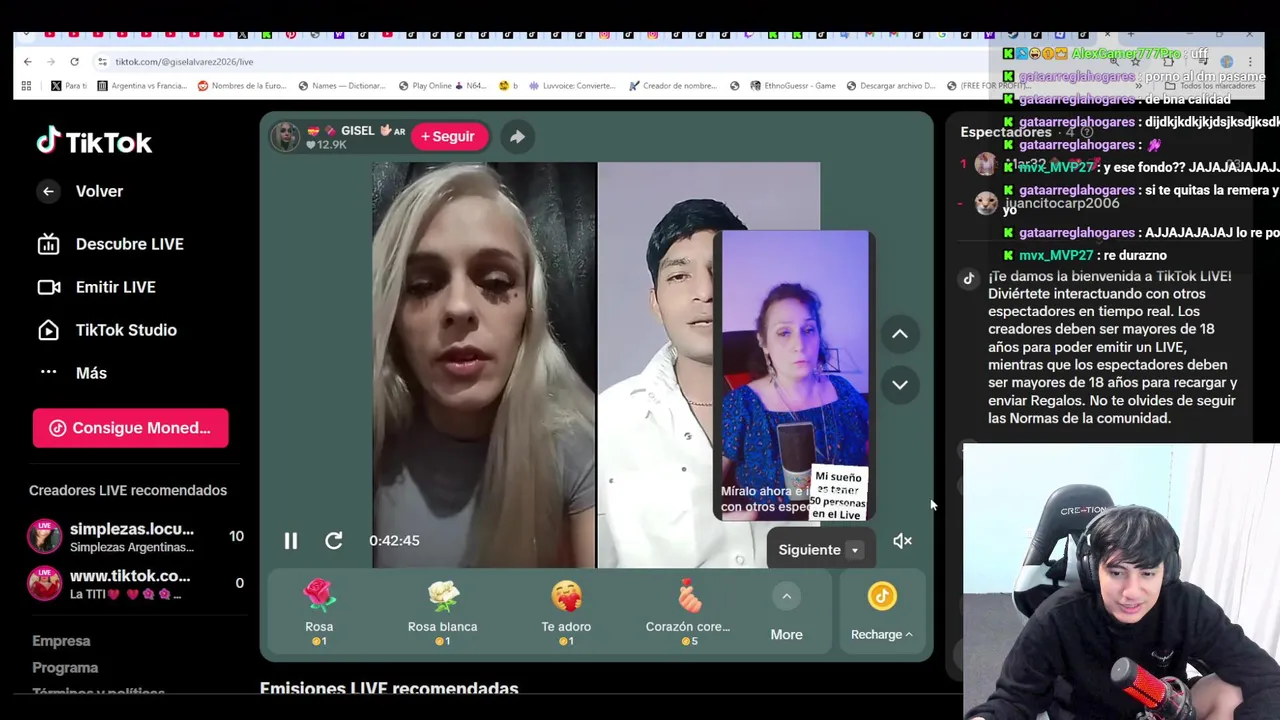Open the dropdown arrow next to Siguiente

pyautogui.click(x=855, y=550)
